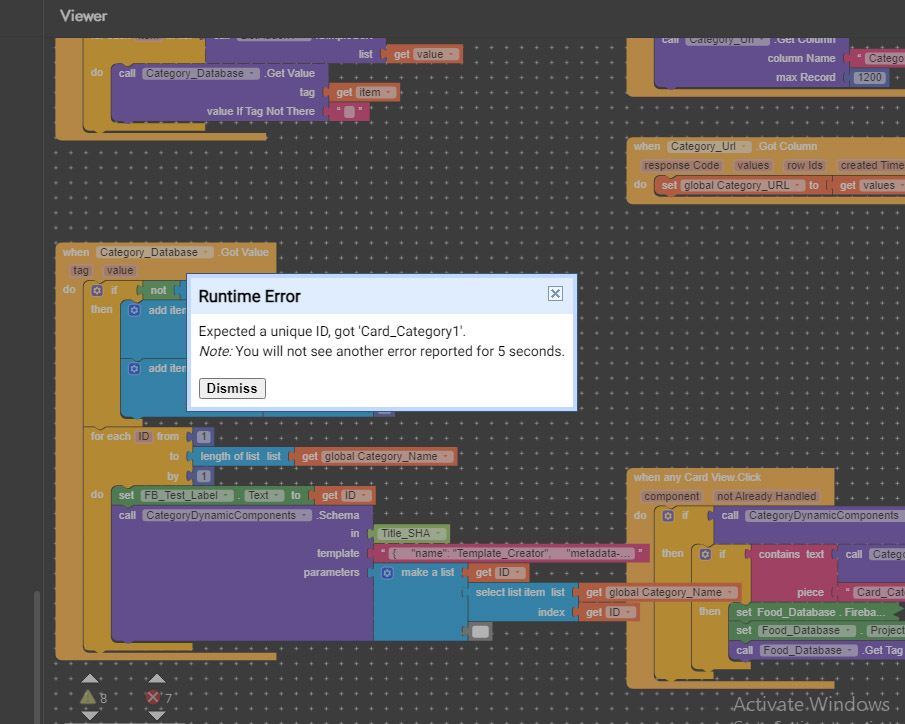Click 'values' parameter in Got Column event
This screenshot has height=724, width=905.
[753, 166]
